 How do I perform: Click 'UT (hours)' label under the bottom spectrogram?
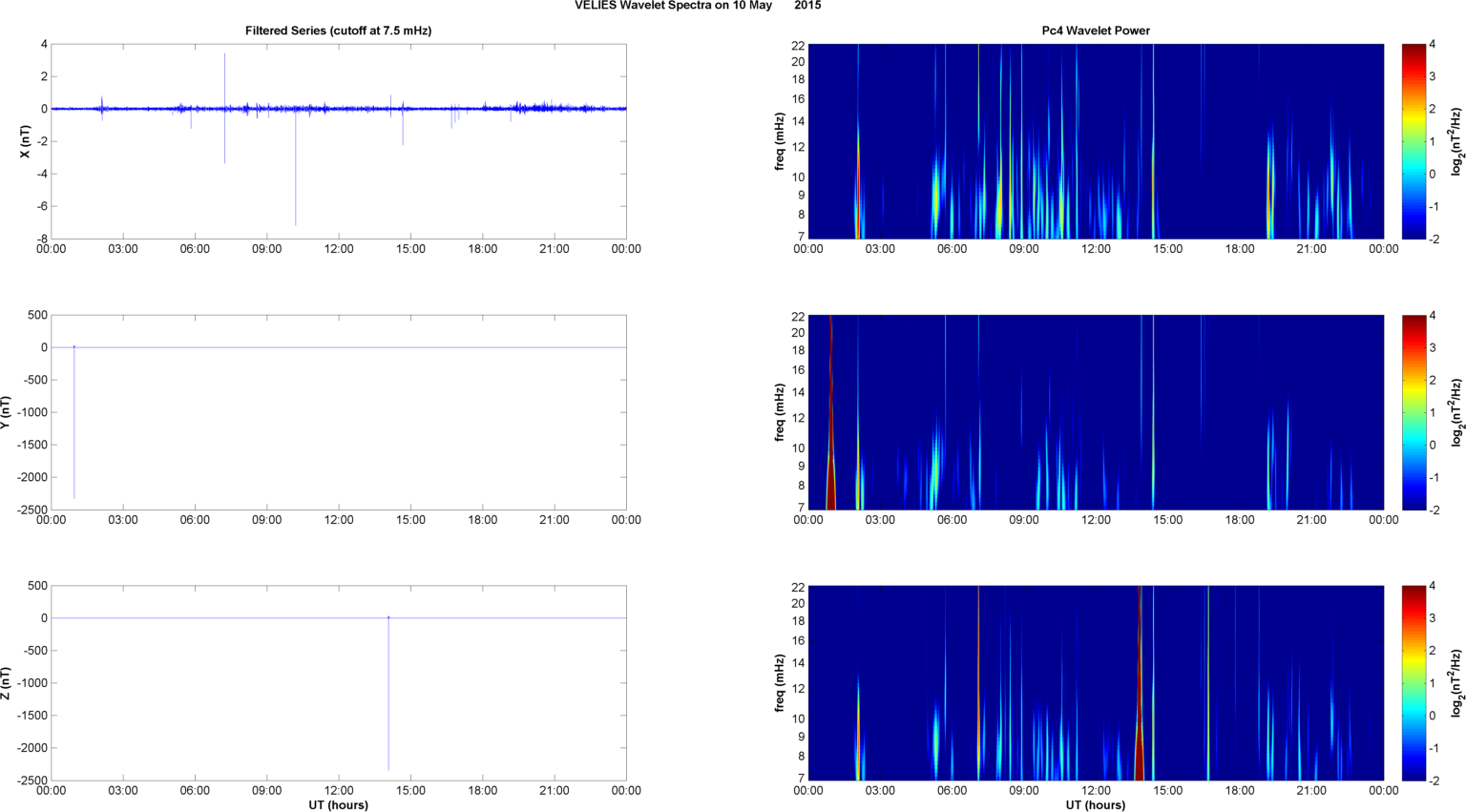[x=1095, y=805]
